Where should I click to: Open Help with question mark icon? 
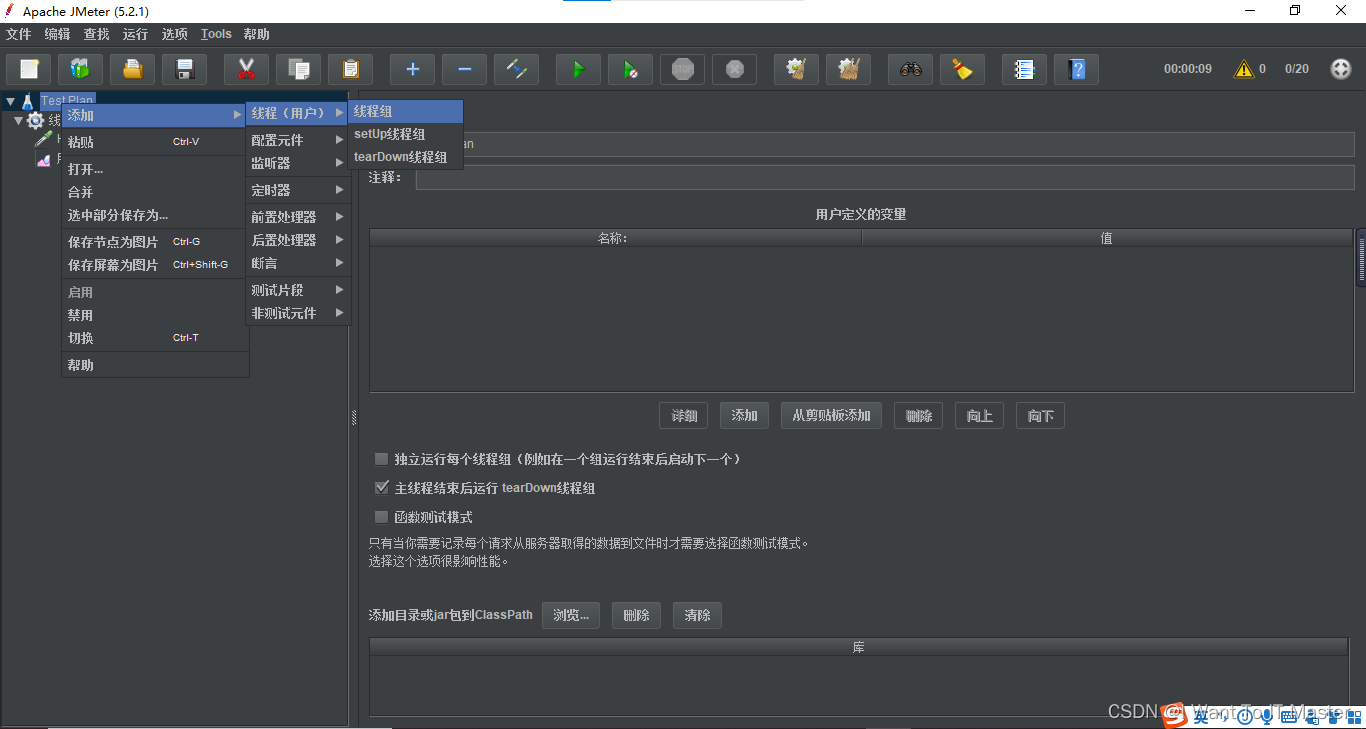[1076, 69]
